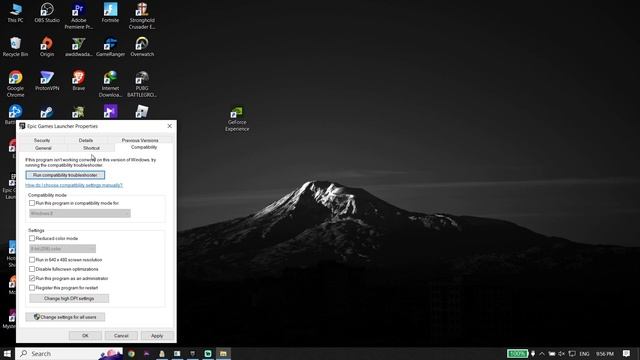640x360 pixels.
Task: Open GameRanger desktop shortcut
Action: [x=110, y=47]
